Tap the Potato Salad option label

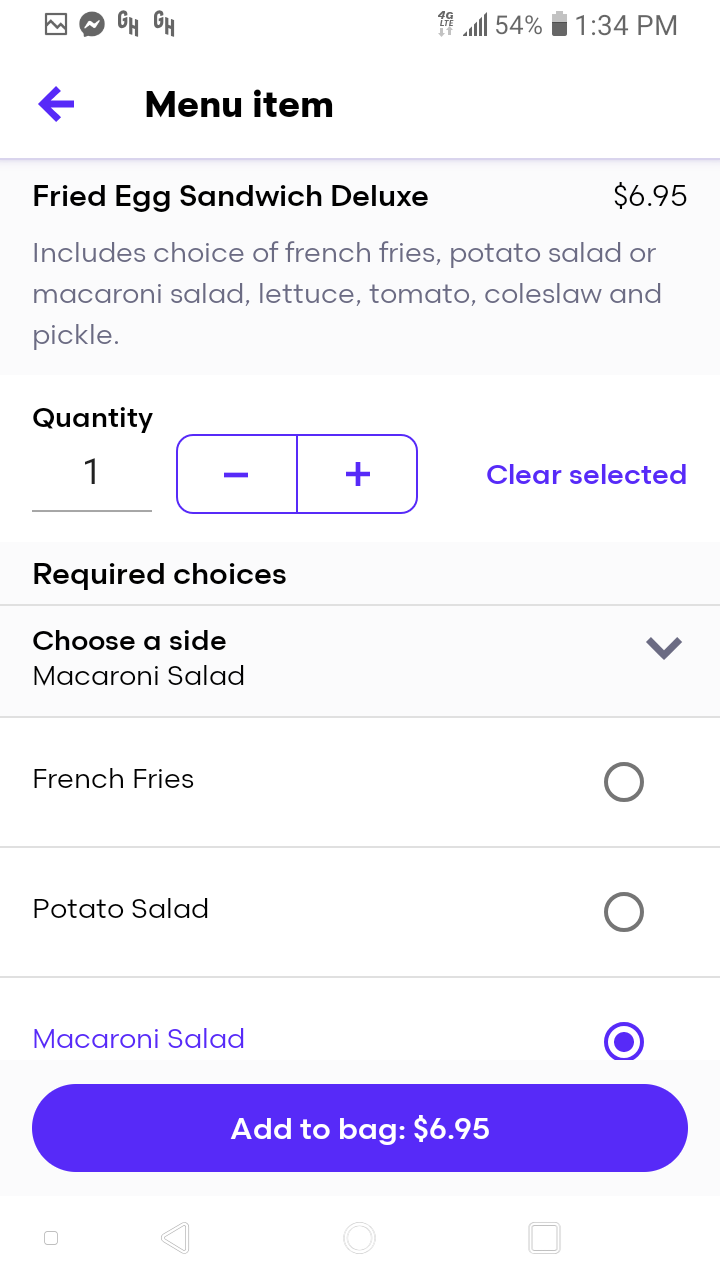point(121,909)
